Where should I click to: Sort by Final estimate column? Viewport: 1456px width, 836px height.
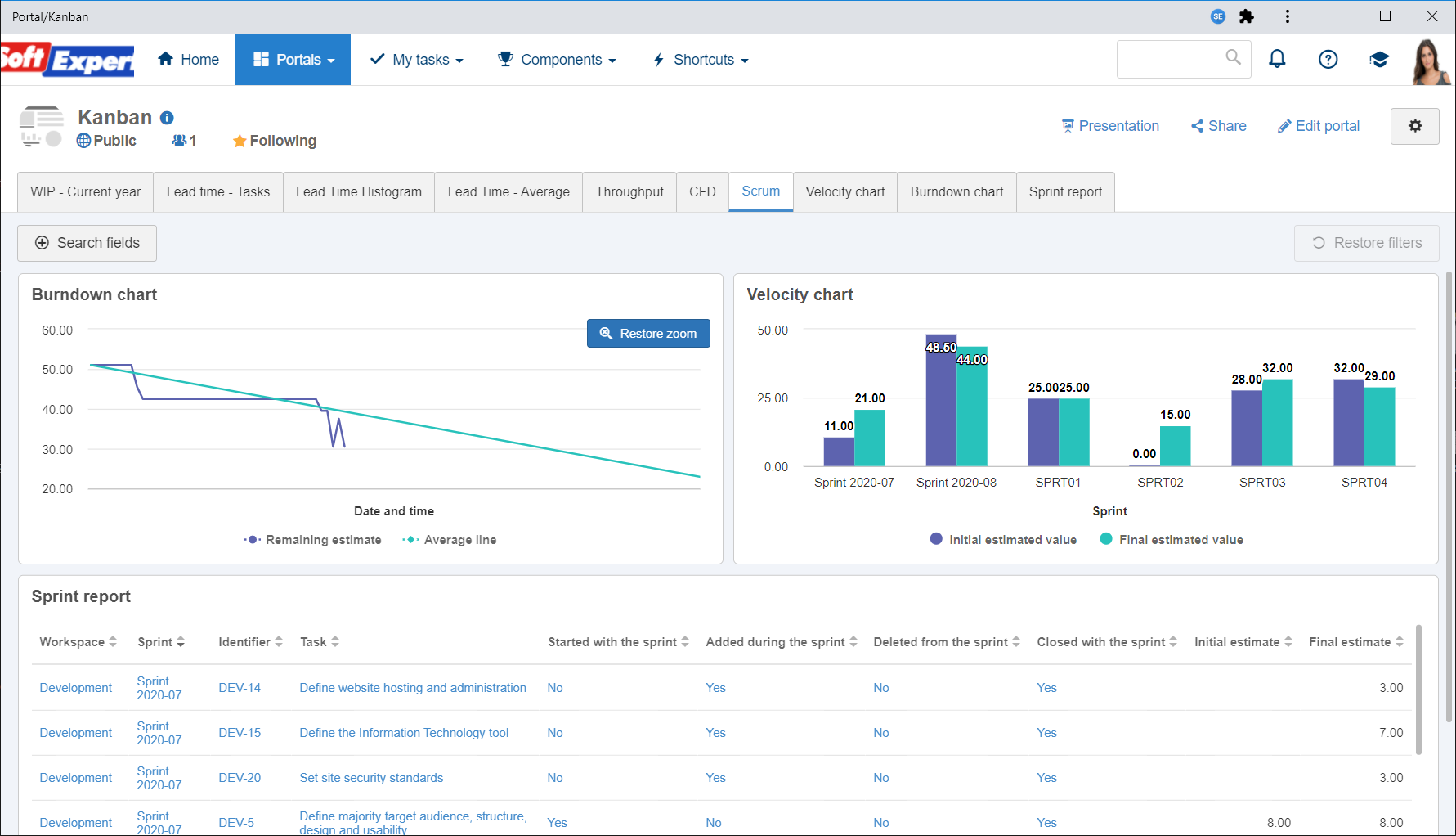click(x=1356, y=642)
